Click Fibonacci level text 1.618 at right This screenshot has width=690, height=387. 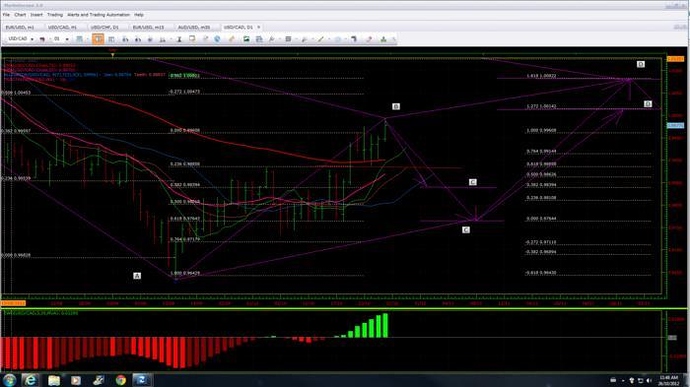[x=541, y=76]
